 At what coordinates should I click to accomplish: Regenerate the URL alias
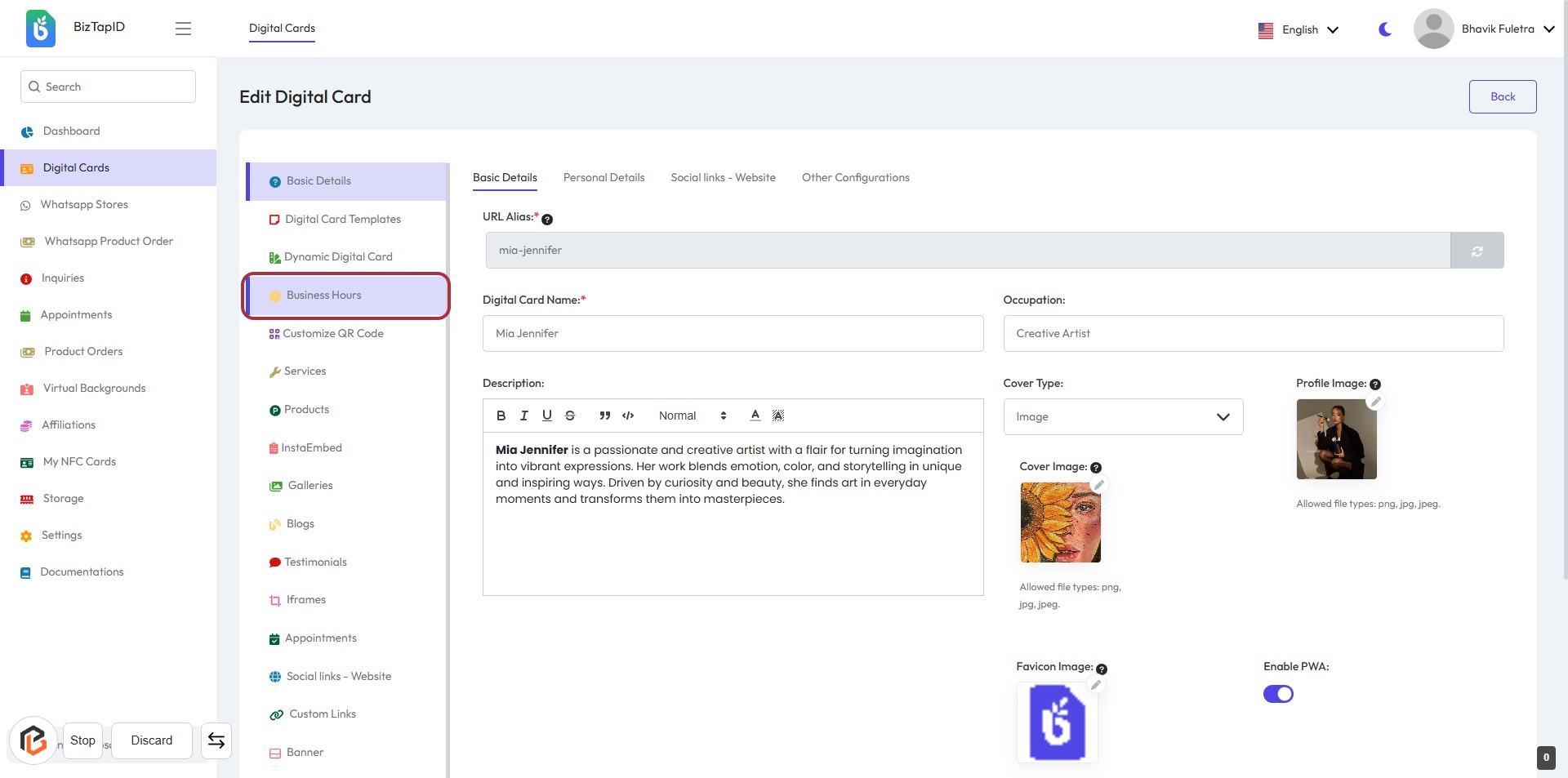(1477, 251)
